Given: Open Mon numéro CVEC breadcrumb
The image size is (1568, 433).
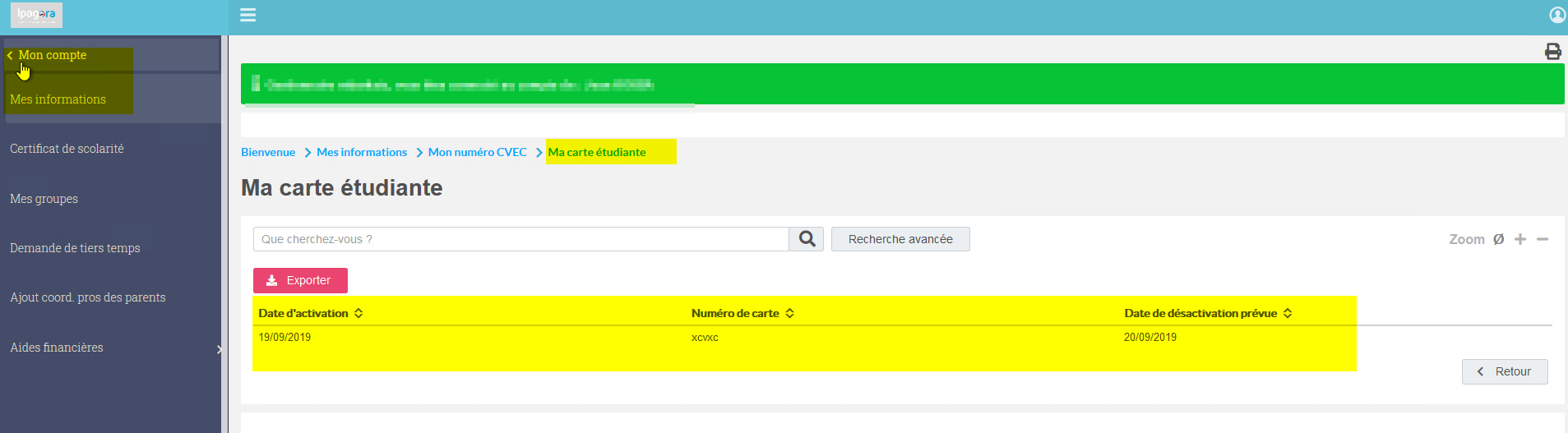Looking at the screenshot, I should pos(477,152).
